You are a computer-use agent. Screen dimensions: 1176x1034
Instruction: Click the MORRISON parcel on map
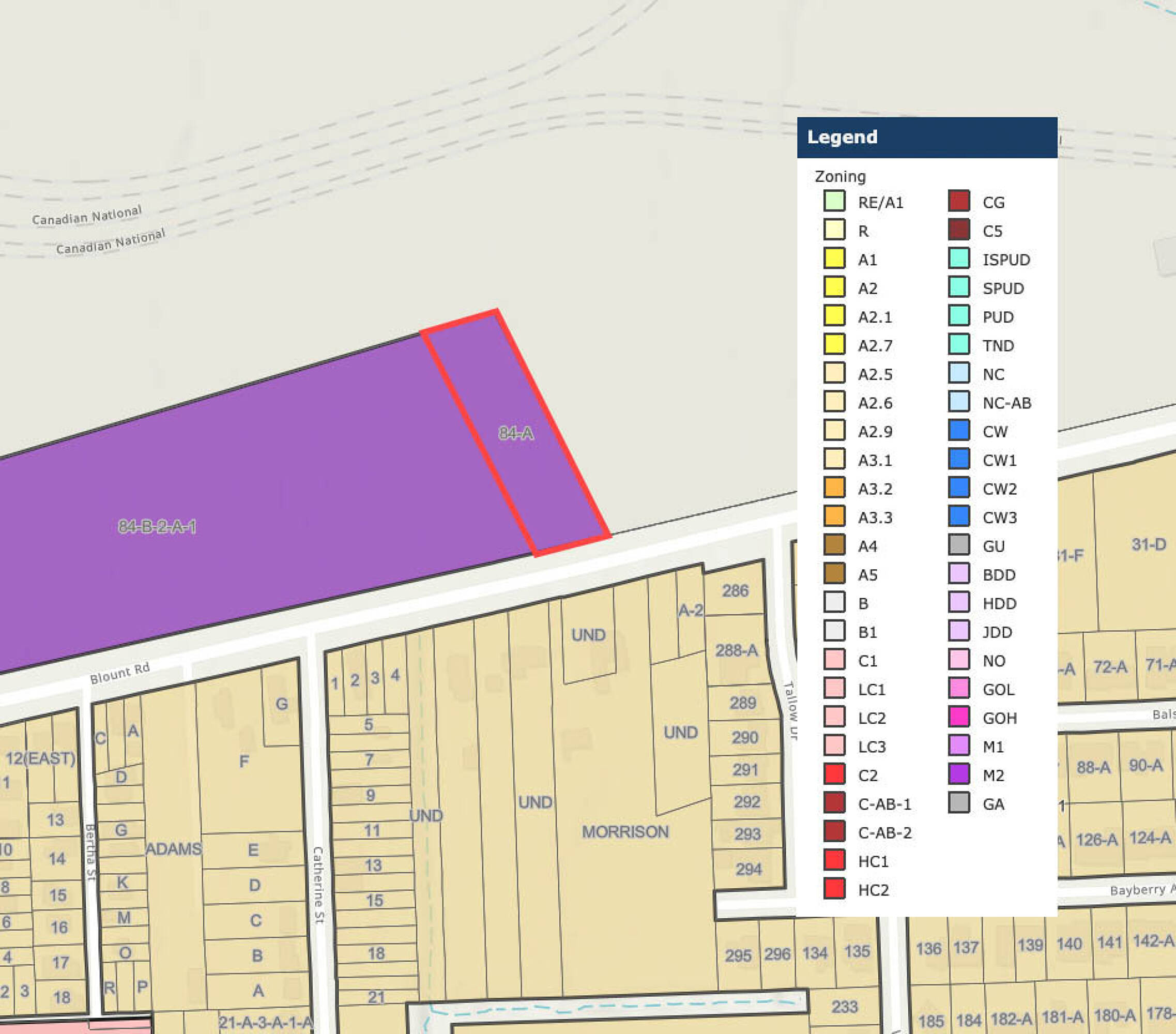click(625, 831)
